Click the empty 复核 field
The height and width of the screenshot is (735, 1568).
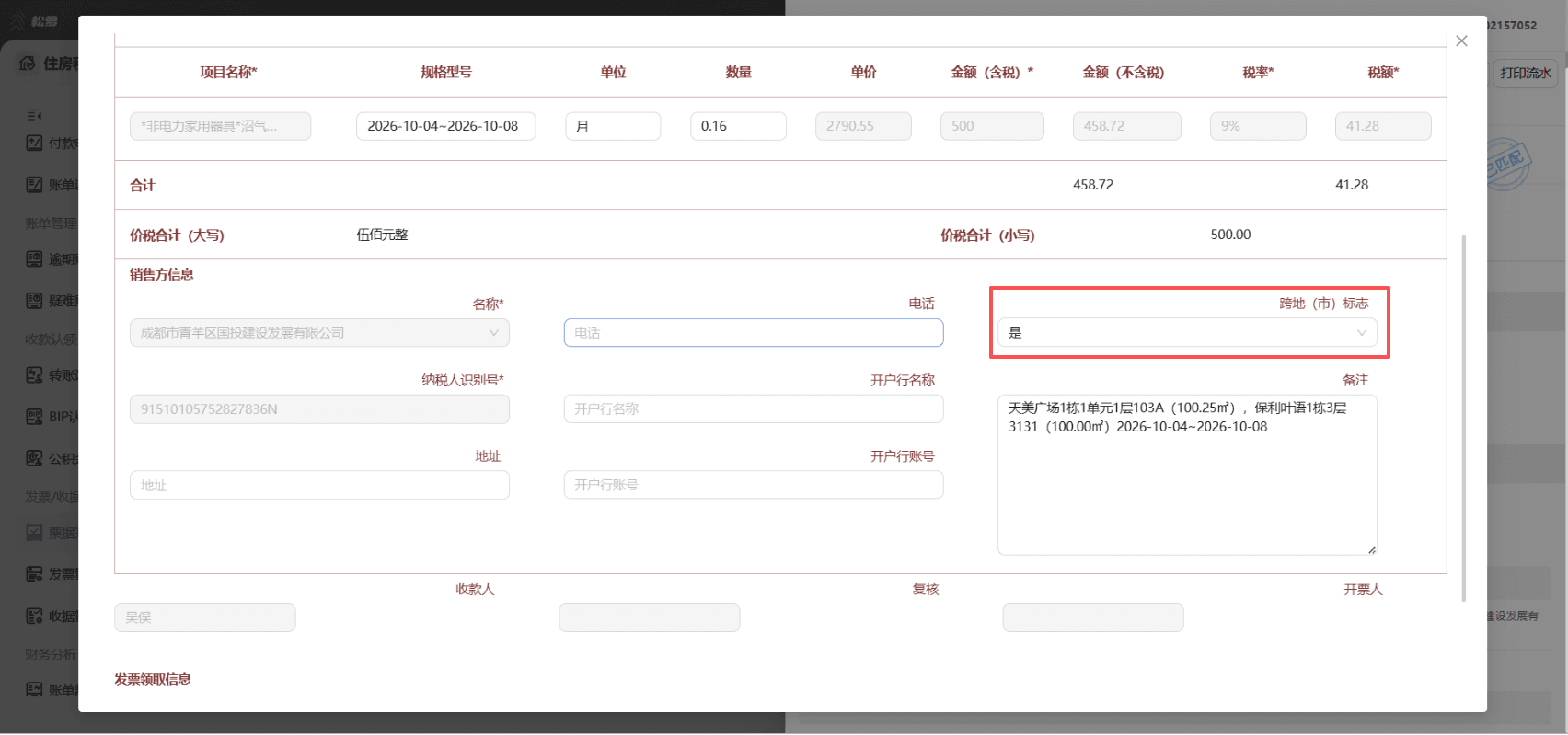point(650,617)
